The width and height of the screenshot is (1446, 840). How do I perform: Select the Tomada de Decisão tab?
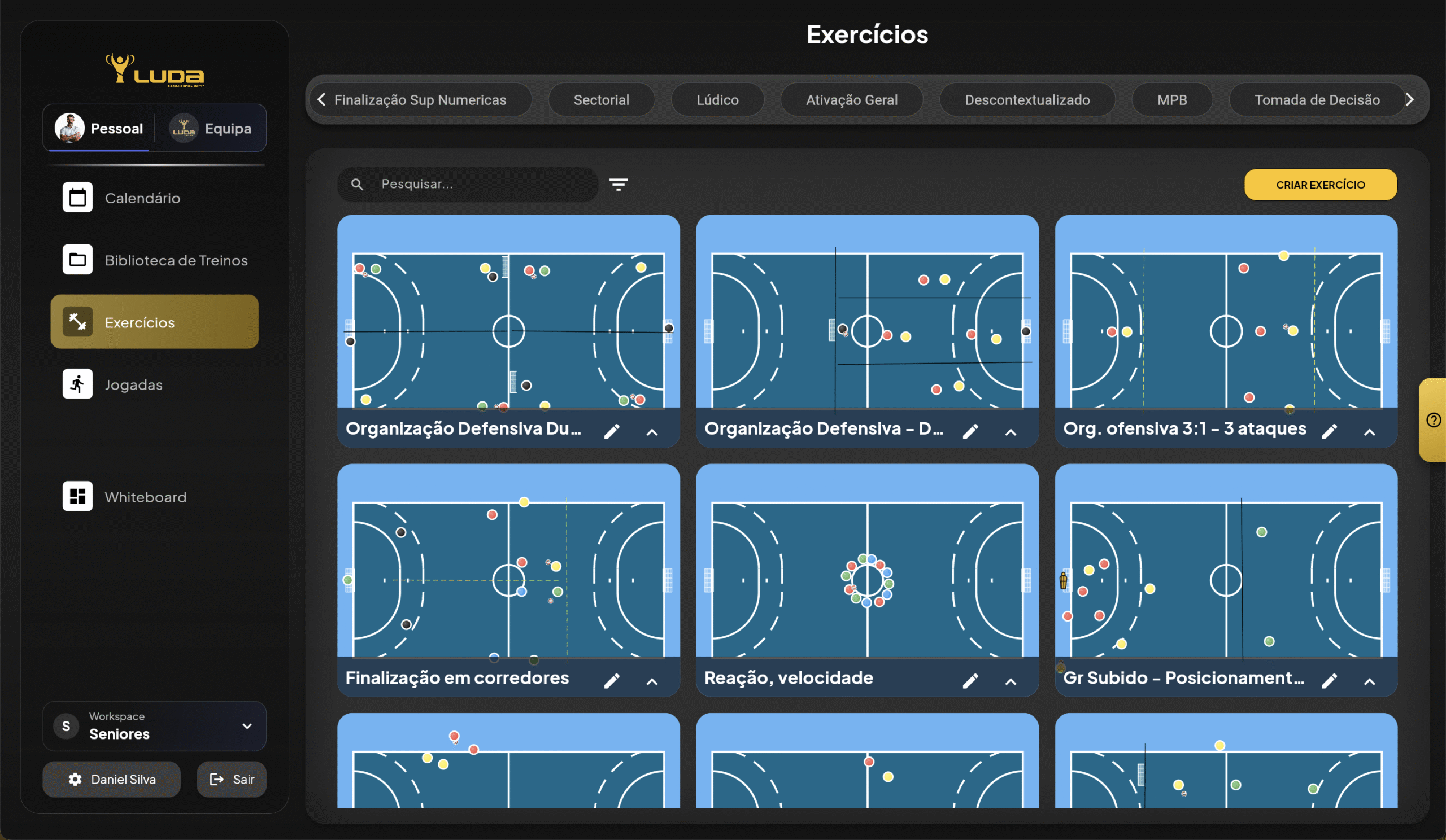click(x=1317, y=100)
